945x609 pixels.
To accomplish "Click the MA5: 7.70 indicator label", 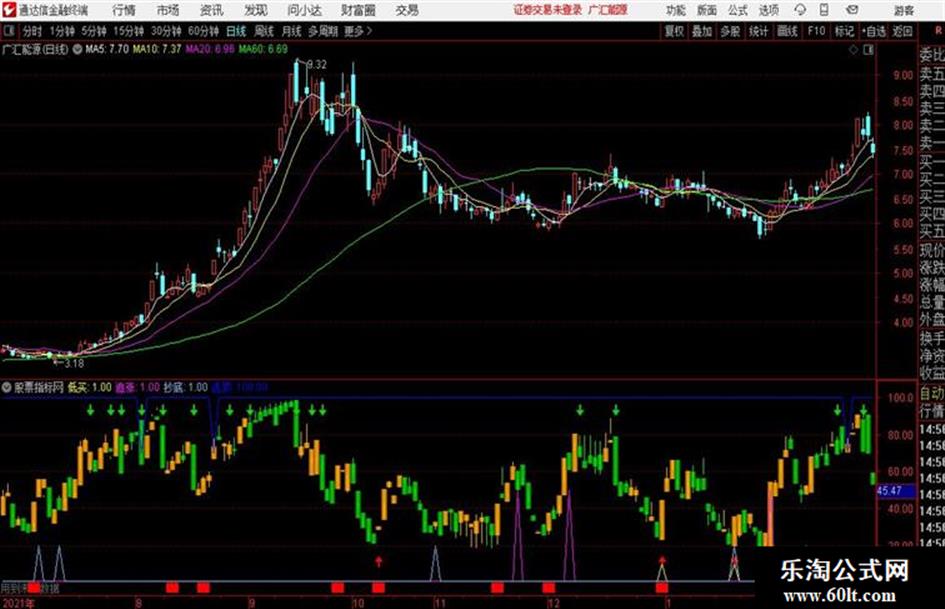I will pyautogui.click(x=107, y=49).
